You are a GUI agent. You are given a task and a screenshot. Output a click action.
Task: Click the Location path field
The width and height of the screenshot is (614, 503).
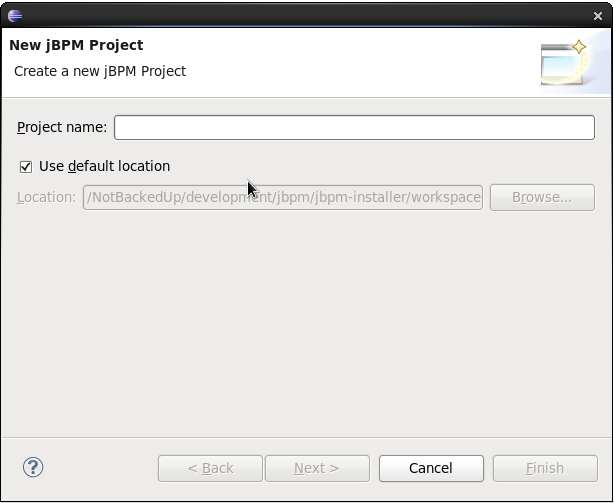pos(283,197)
